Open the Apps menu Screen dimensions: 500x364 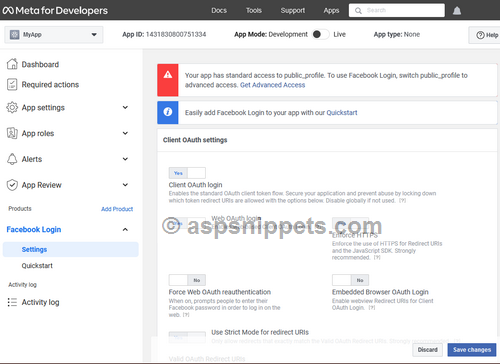click(x=331, y=10)
